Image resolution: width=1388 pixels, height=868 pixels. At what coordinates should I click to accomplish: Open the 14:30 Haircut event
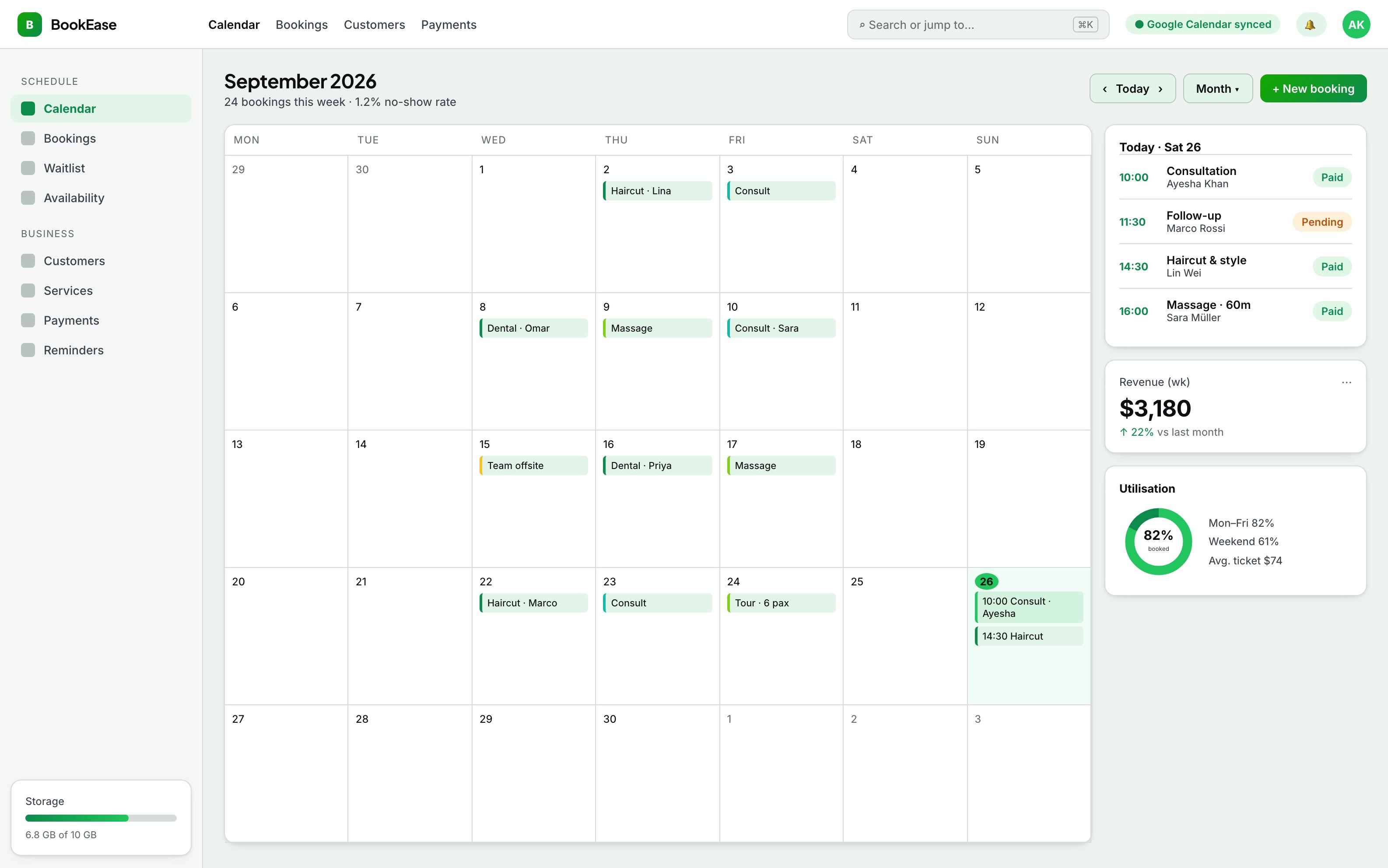pos(1029,637)
